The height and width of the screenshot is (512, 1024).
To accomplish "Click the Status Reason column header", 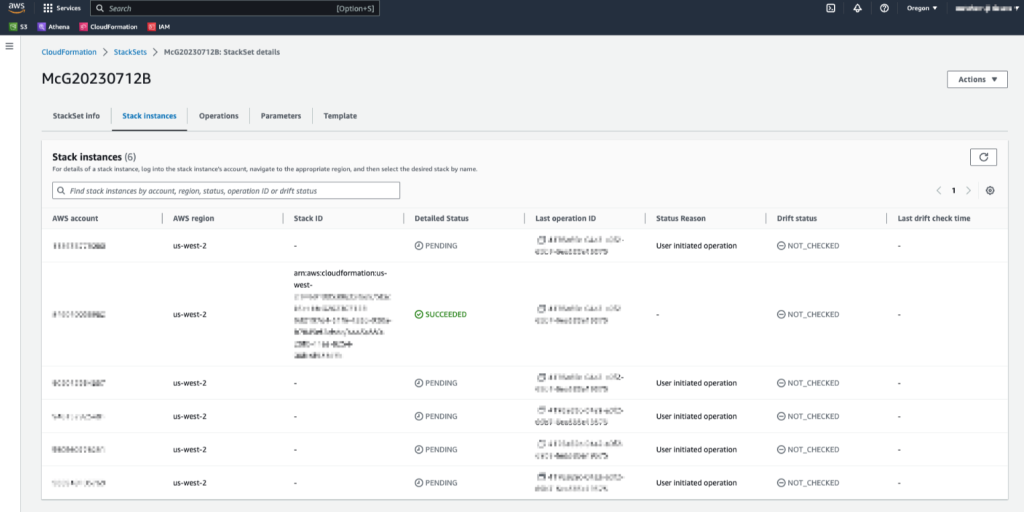I will pyautogui.click(x=681, y=218).
